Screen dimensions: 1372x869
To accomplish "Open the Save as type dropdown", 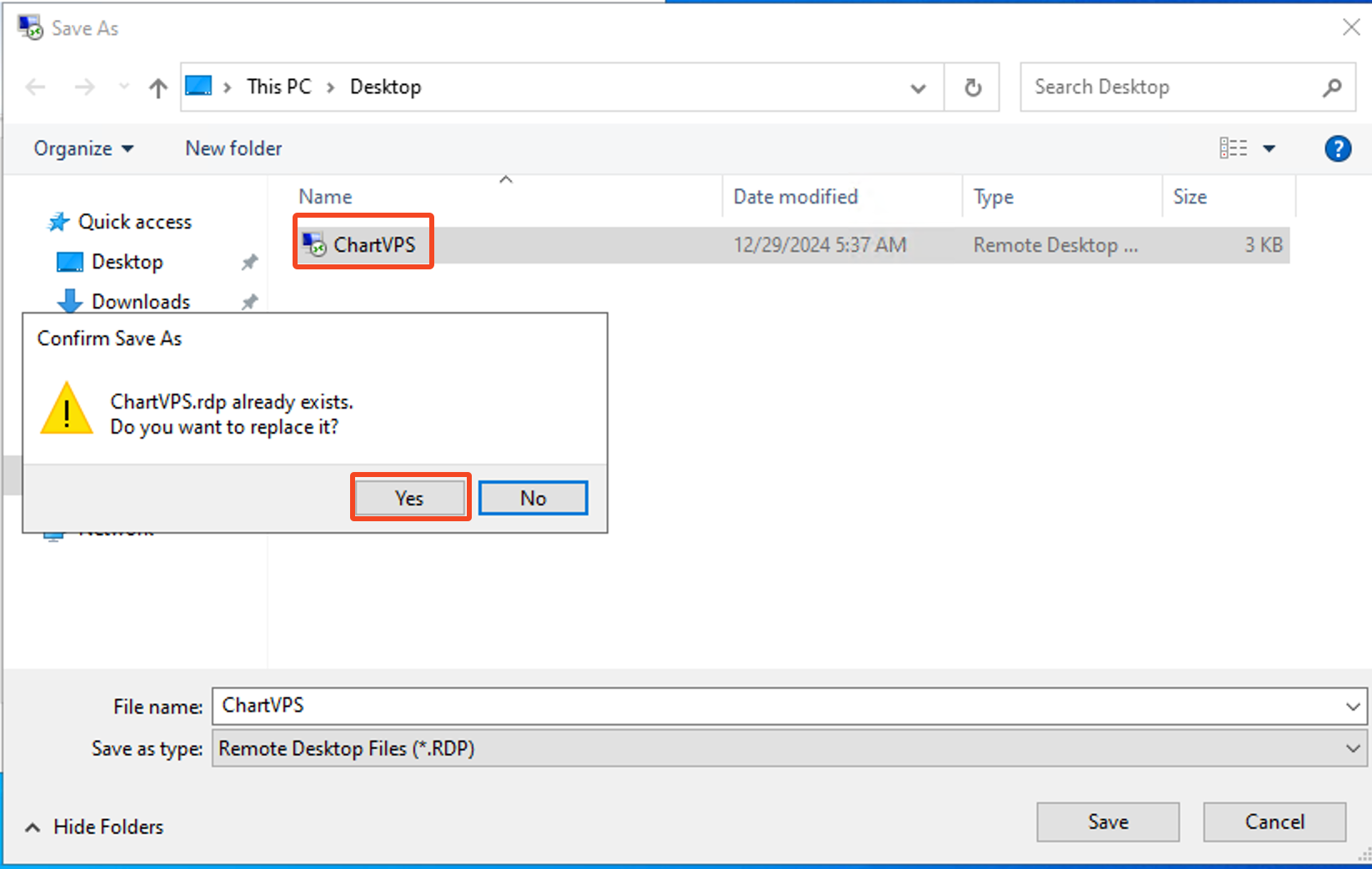I will [x=1352, y=749].
